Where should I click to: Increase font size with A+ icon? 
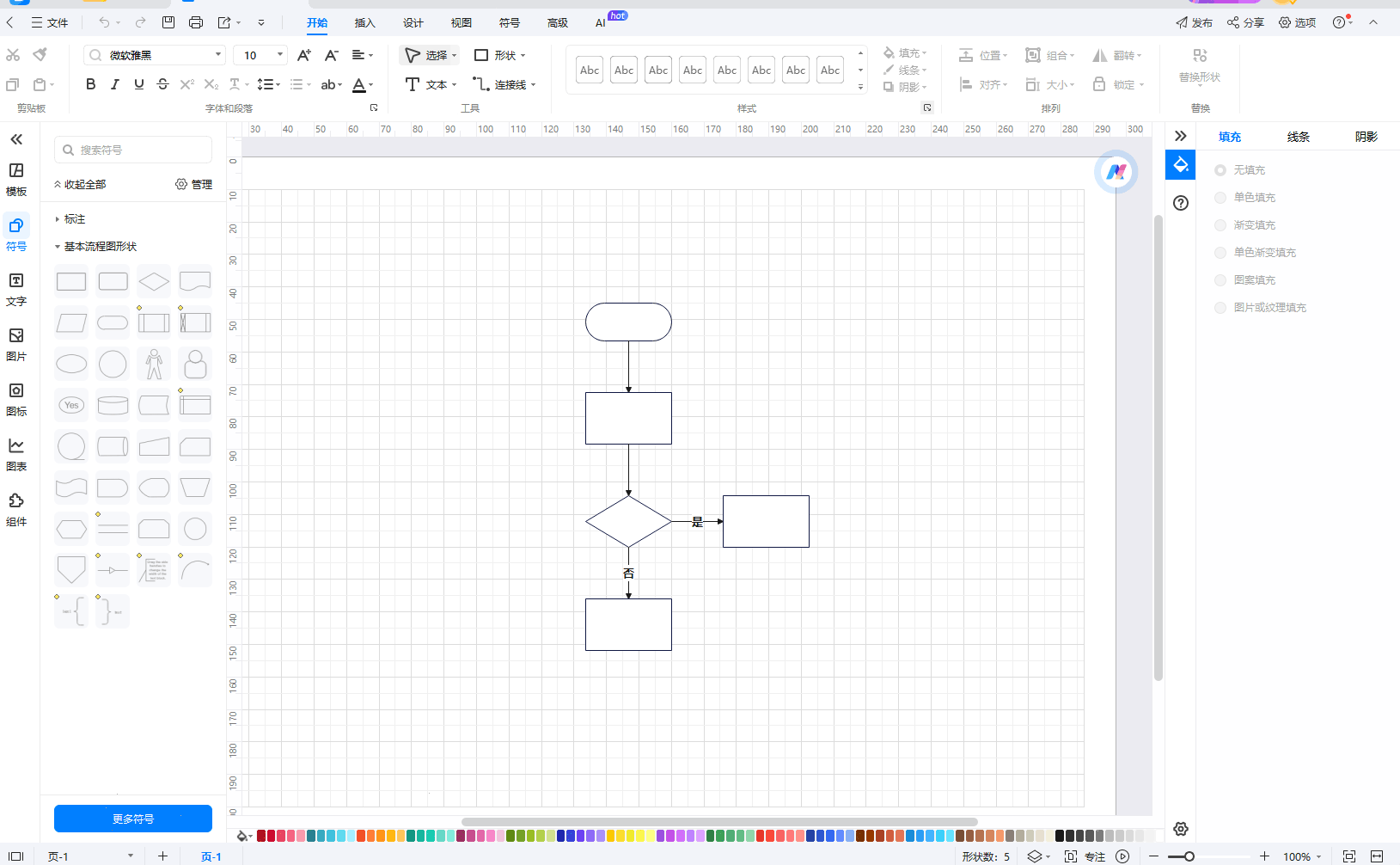(x=303, y=55)
